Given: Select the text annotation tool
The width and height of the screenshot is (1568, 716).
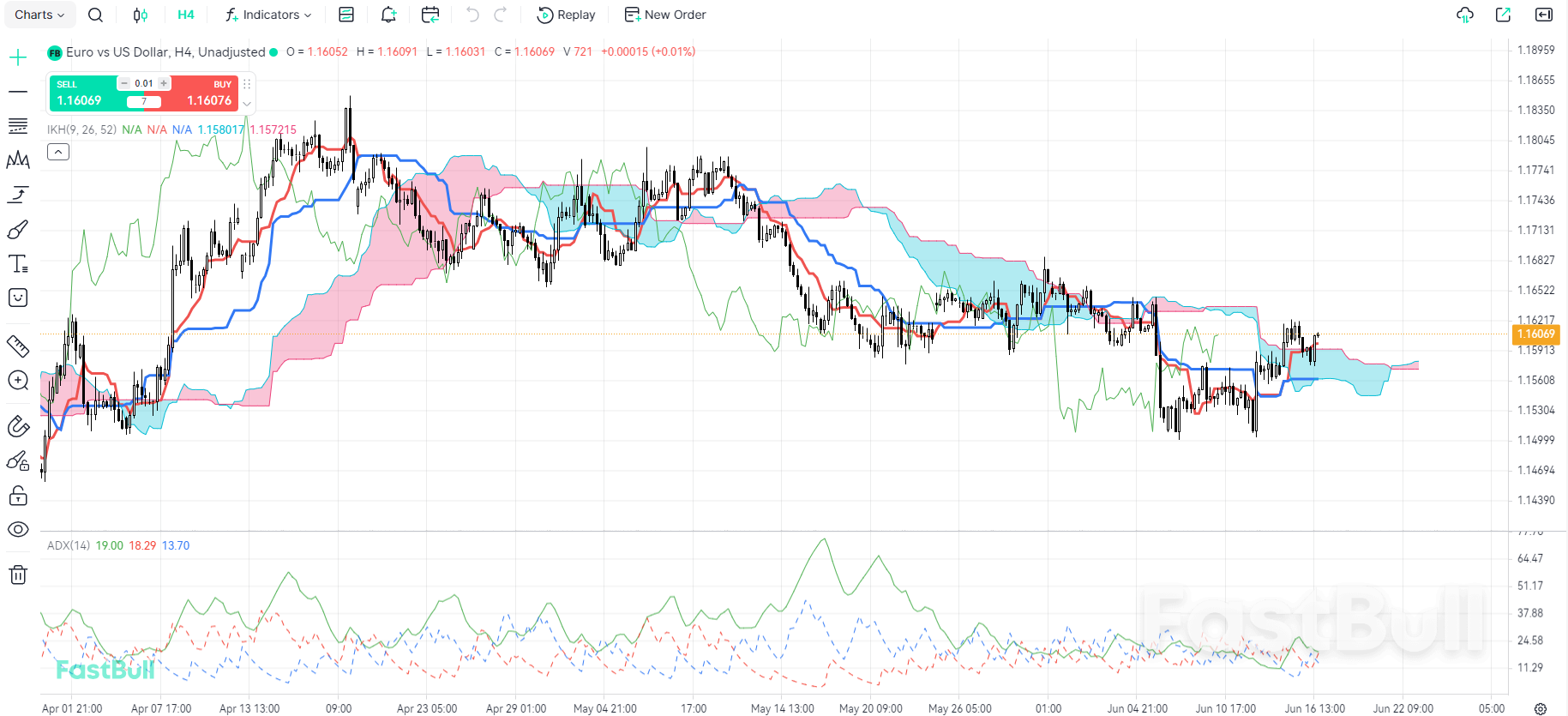Looking at the screenshot, I should tap(18, 263).
